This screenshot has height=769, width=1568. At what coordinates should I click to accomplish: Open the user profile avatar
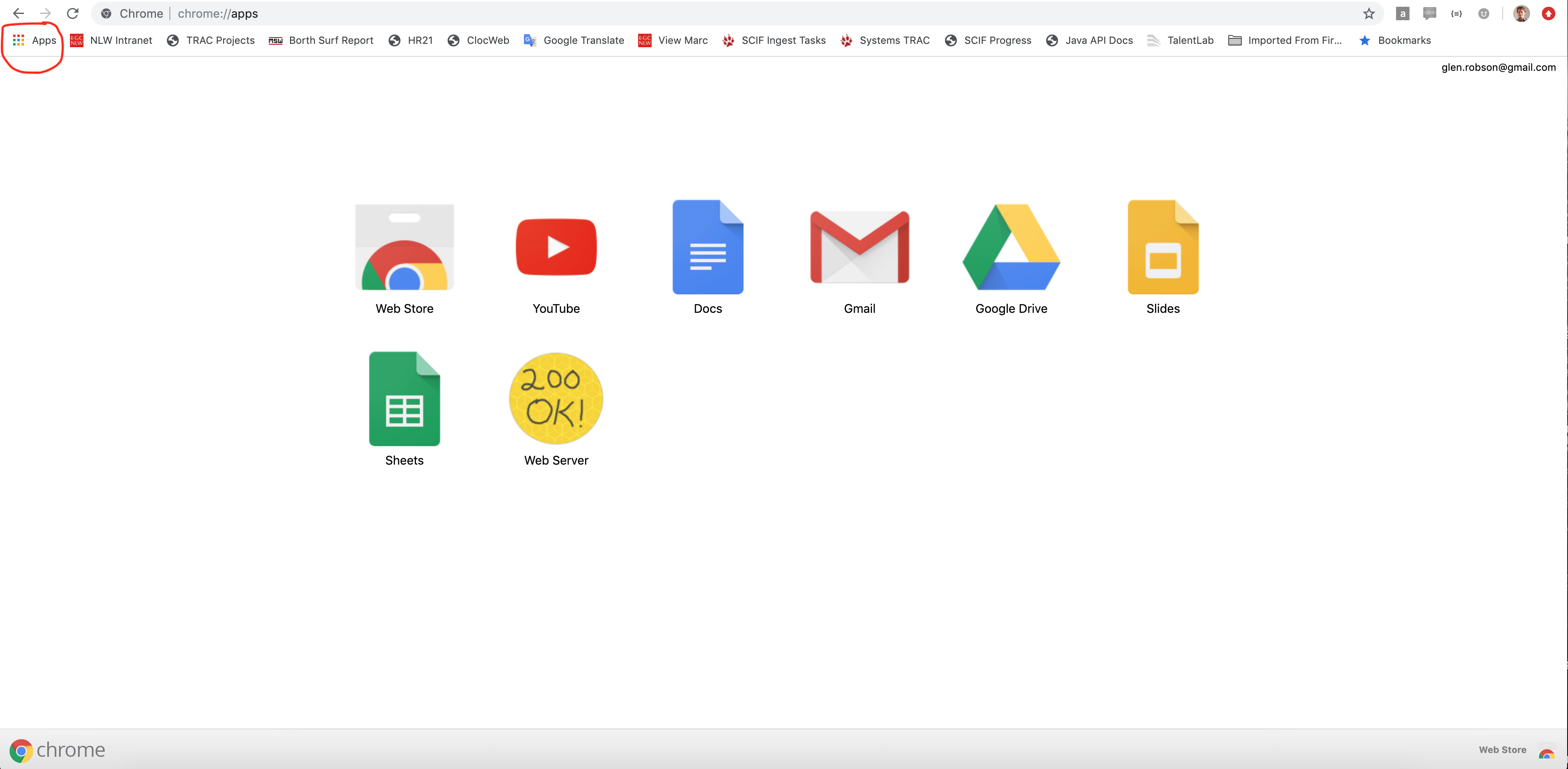click(x=1521, y=13)
